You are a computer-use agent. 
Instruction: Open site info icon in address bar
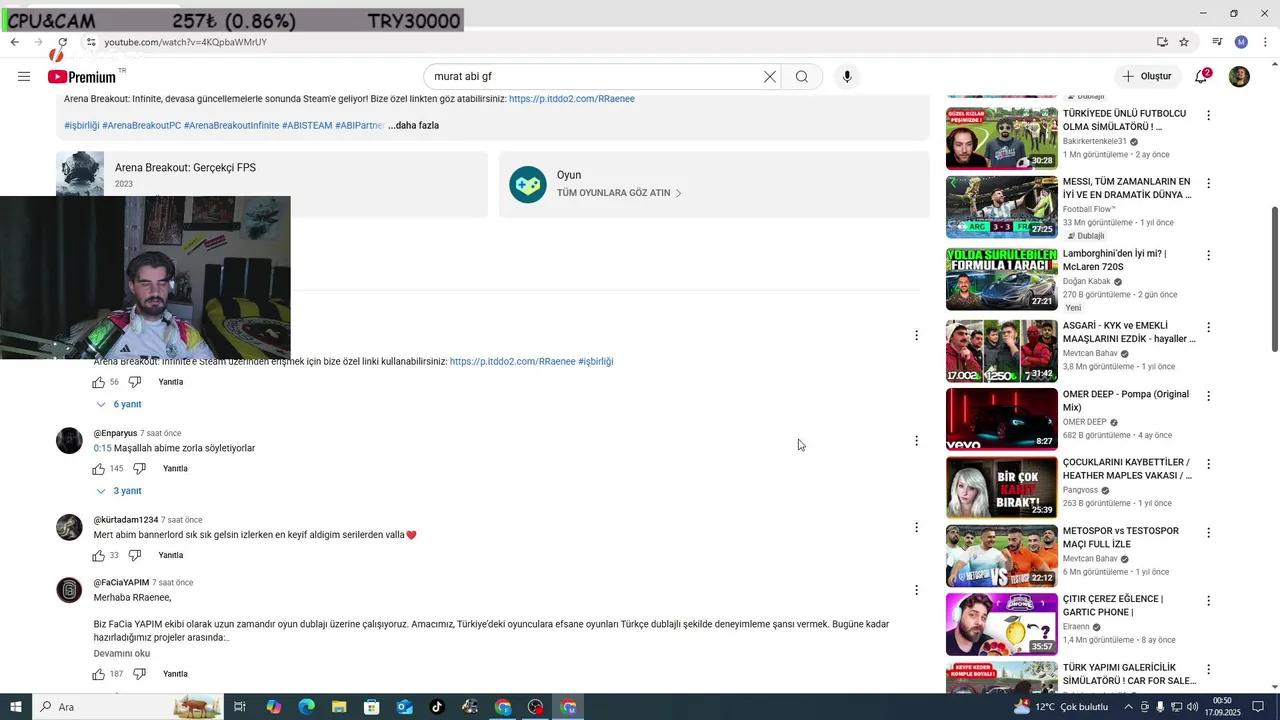(x=90, y=42)
